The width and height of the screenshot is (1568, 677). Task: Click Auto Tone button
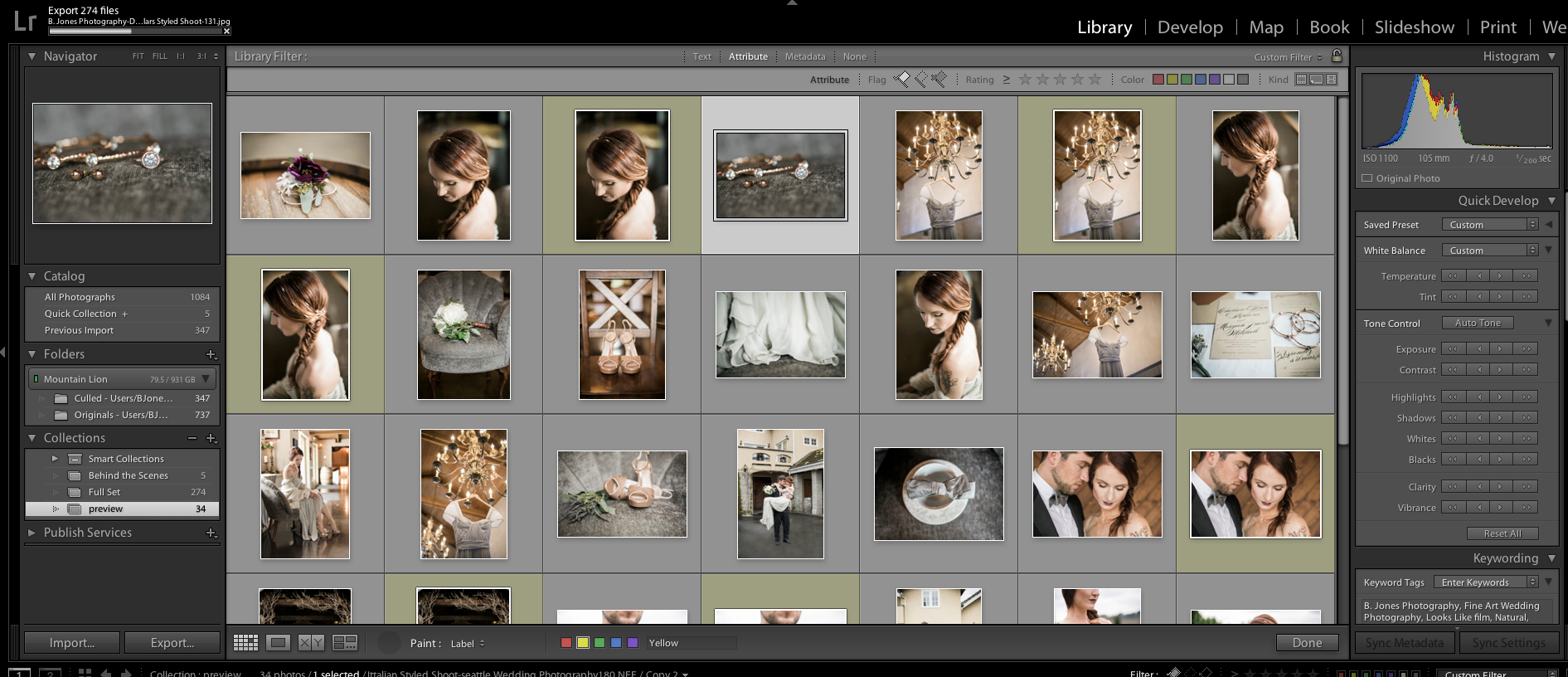pos(1478,323)
